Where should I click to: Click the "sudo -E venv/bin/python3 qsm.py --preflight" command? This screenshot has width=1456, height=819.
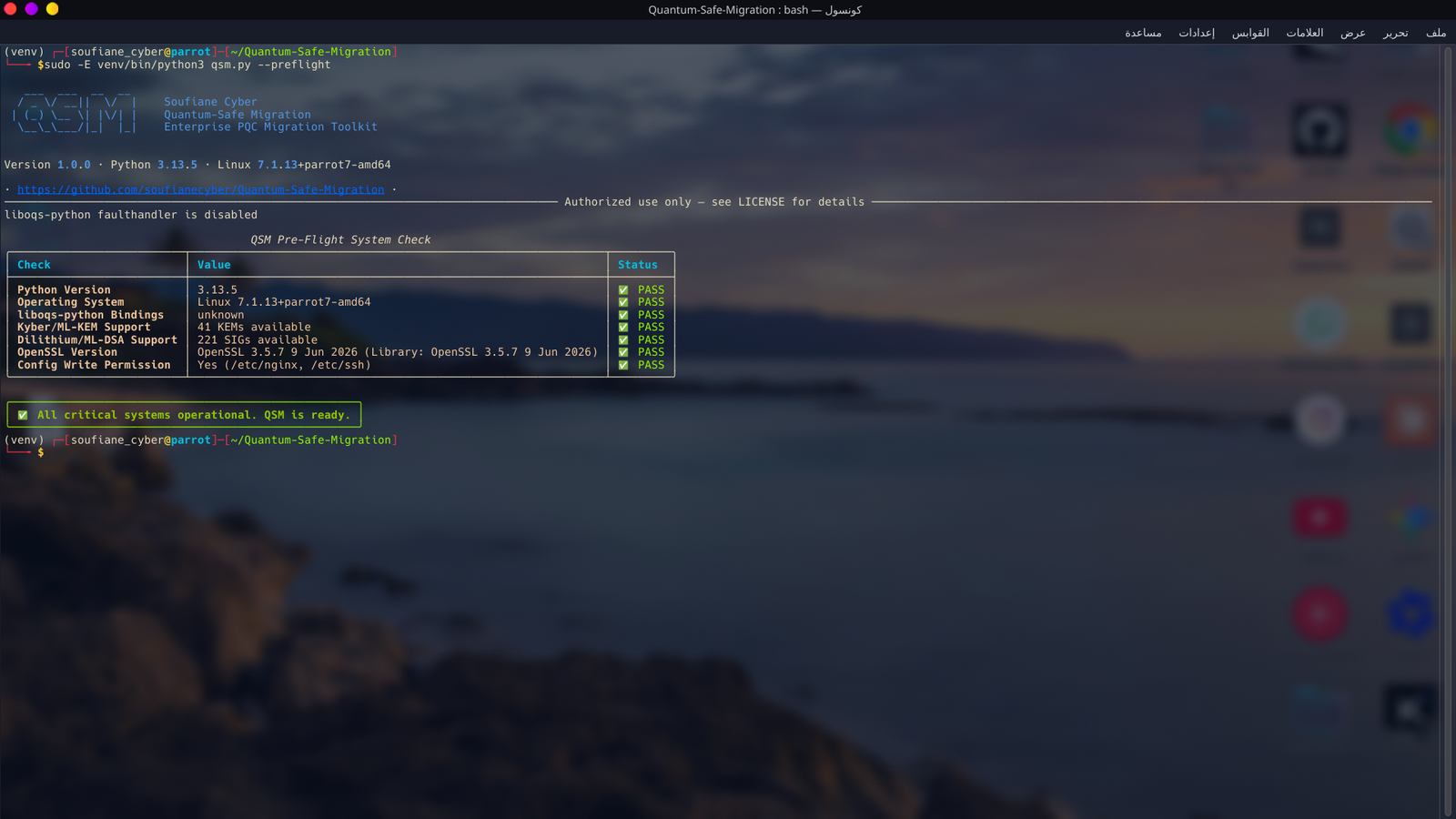[x=187, y=65]
